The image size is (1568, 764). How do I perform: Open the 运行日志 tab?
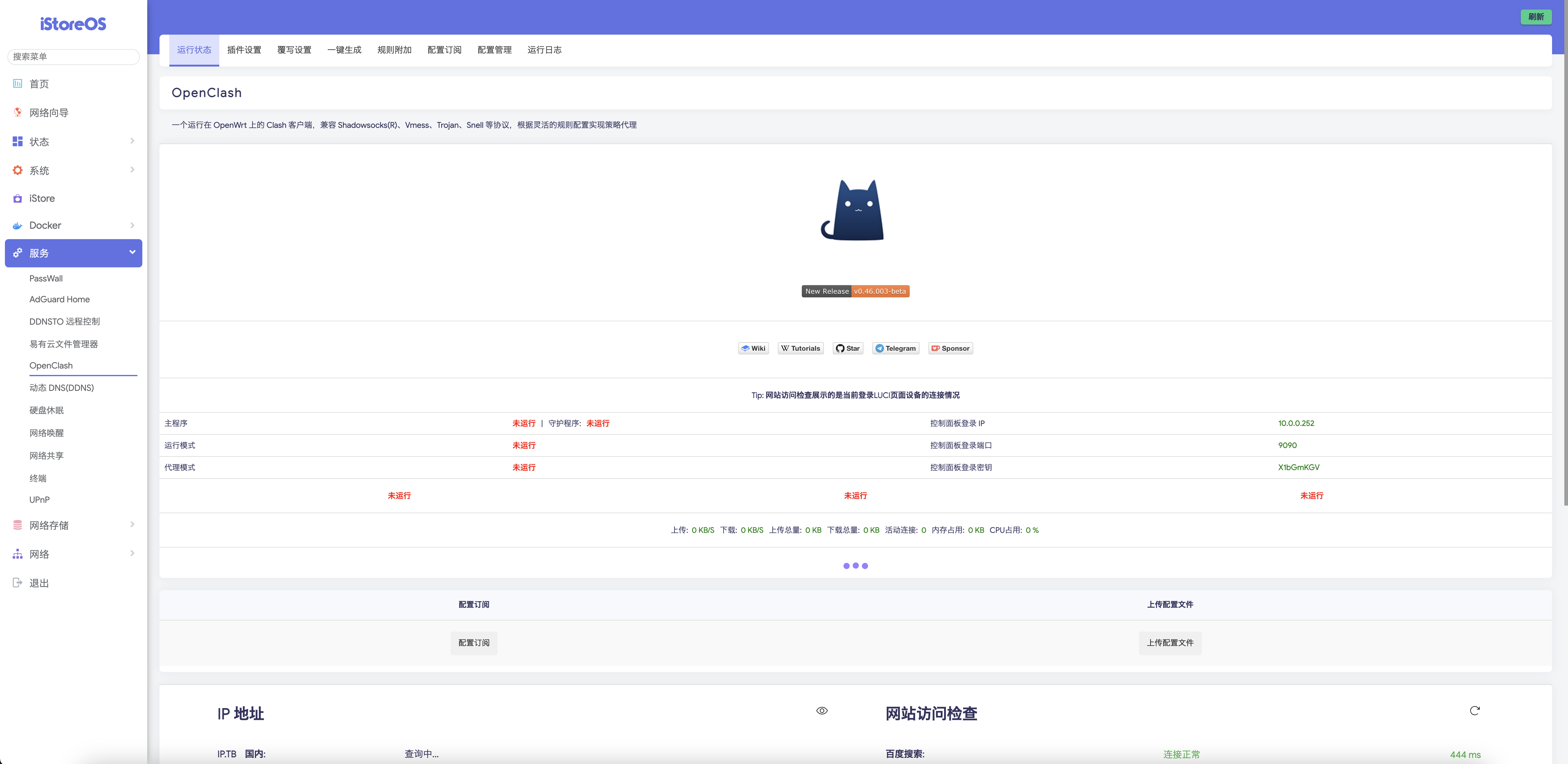click(544, 50)
